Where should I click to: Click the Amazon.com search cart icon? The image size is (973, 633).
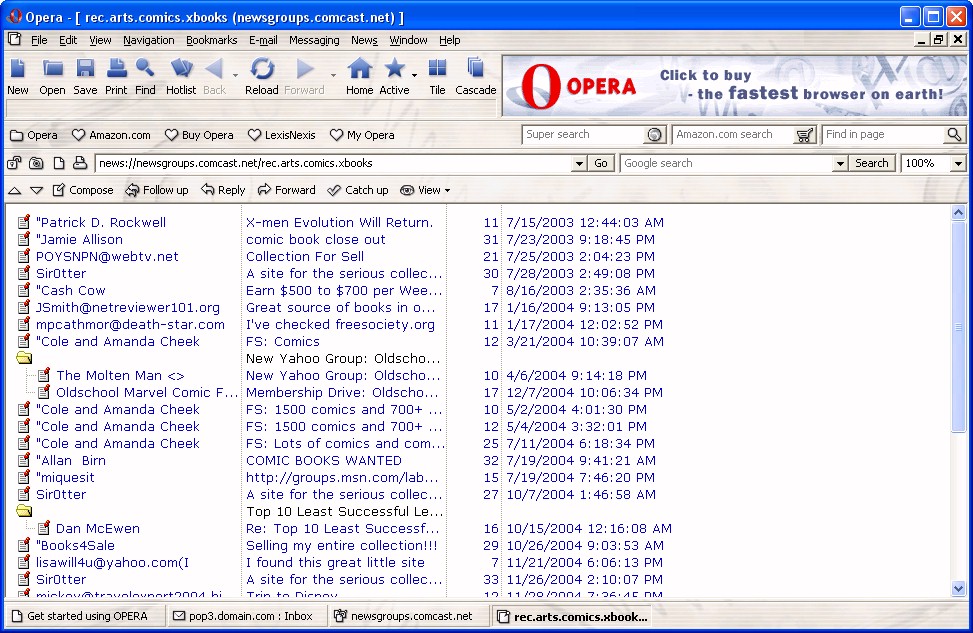[x=805, y=135]
